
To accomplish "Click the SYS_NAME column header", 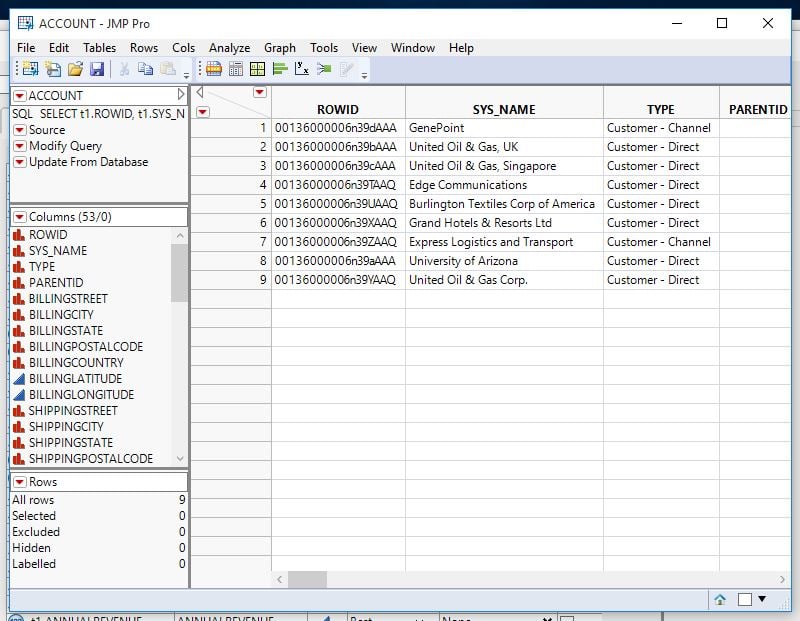I will 504,110.
